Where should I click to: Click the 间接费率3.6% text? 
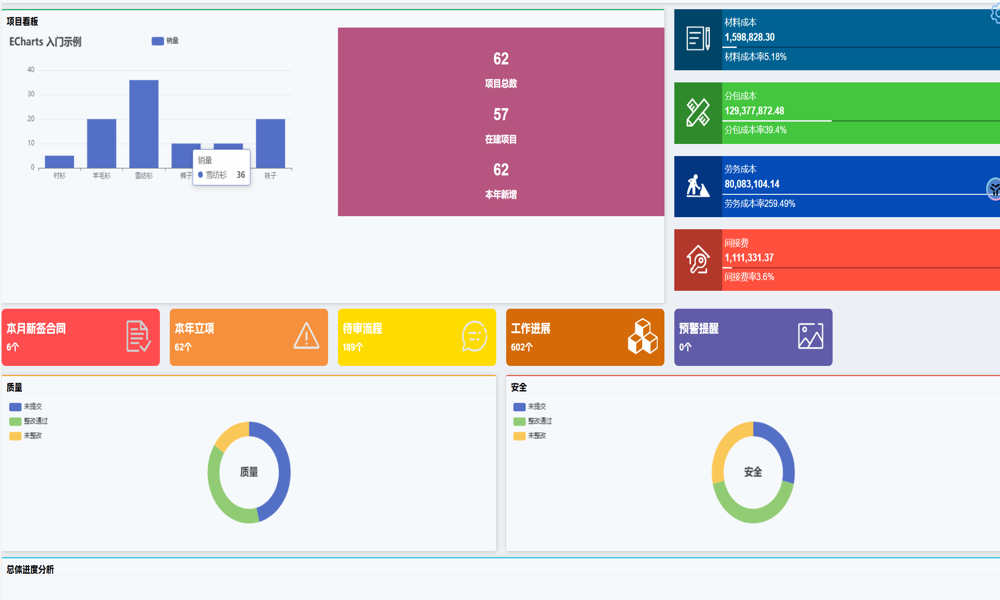coord(749,277)
